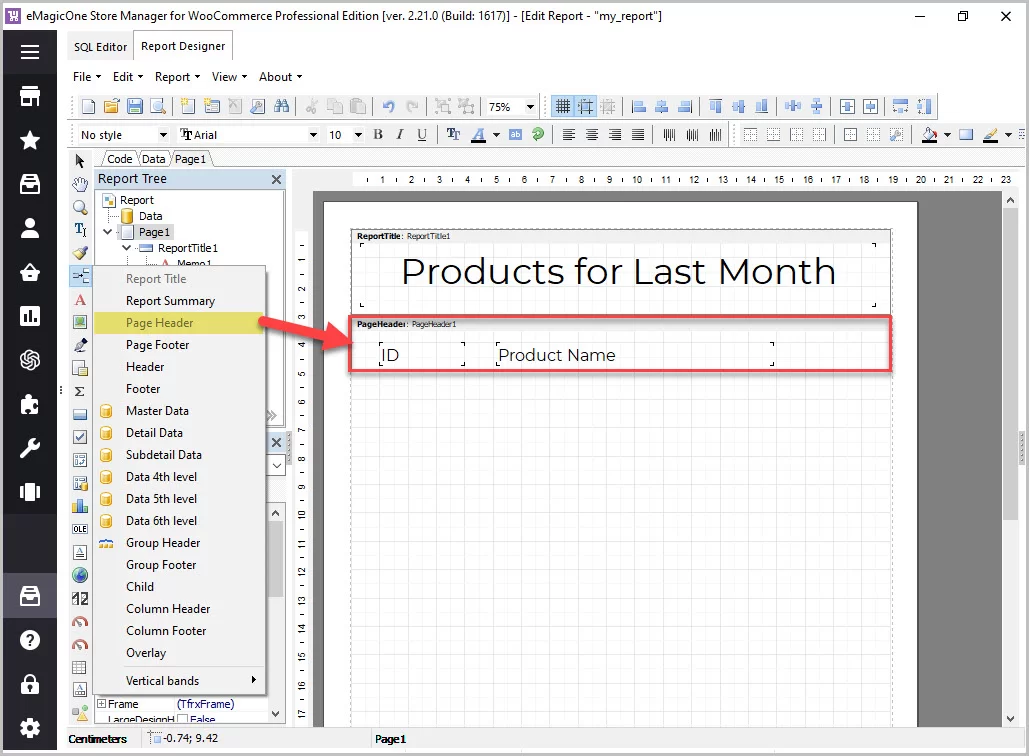1029x756 pixels.
Task: Click the binoculars Find icon
Action: coord(282,106)
